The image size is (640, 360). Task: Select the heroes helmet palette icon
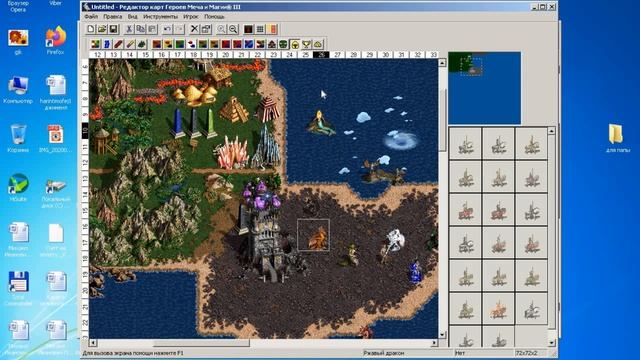click(294, 44)
